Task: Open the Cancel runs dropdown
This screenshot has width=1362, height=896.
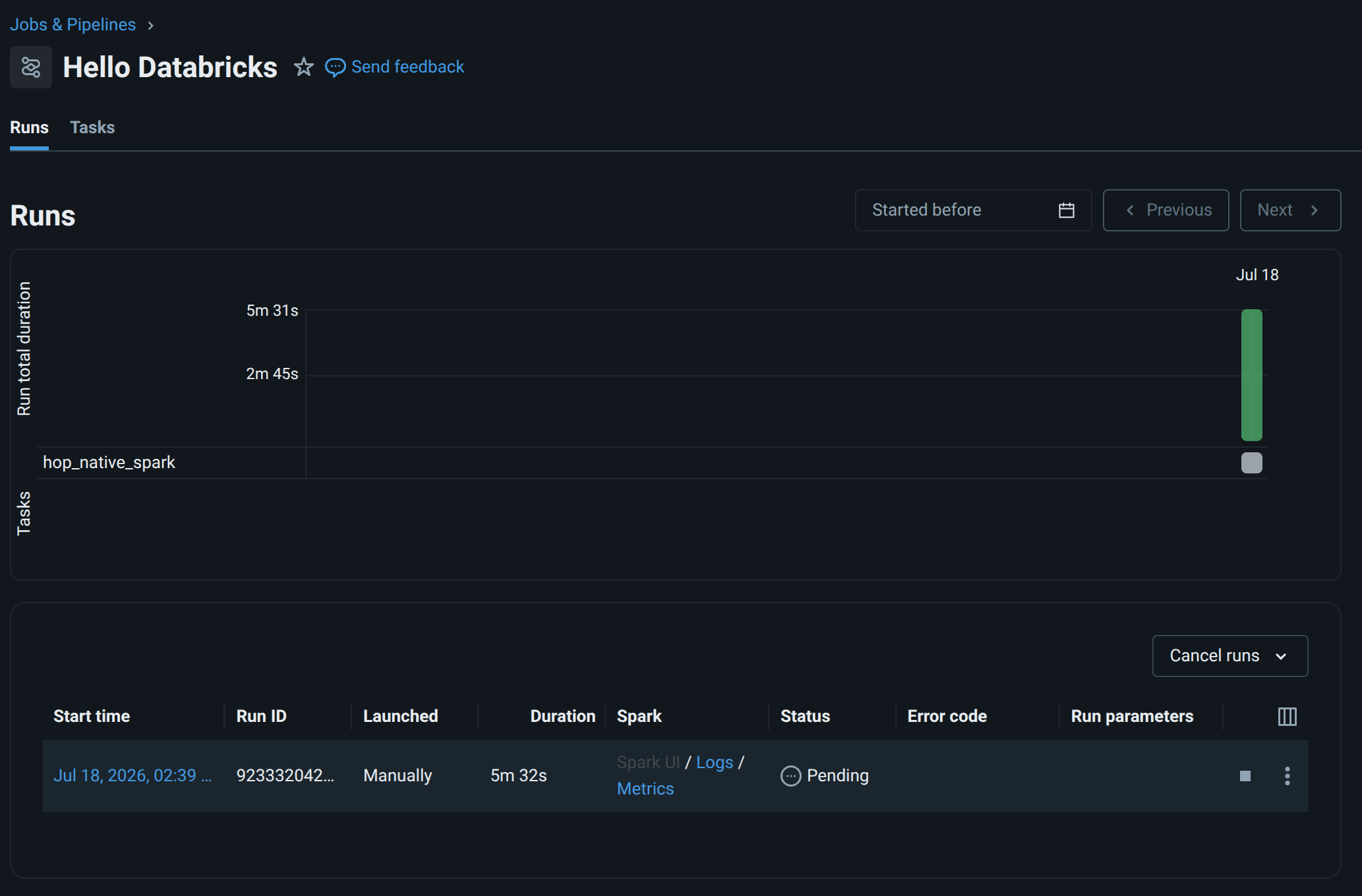Action: pos(1229,656)
